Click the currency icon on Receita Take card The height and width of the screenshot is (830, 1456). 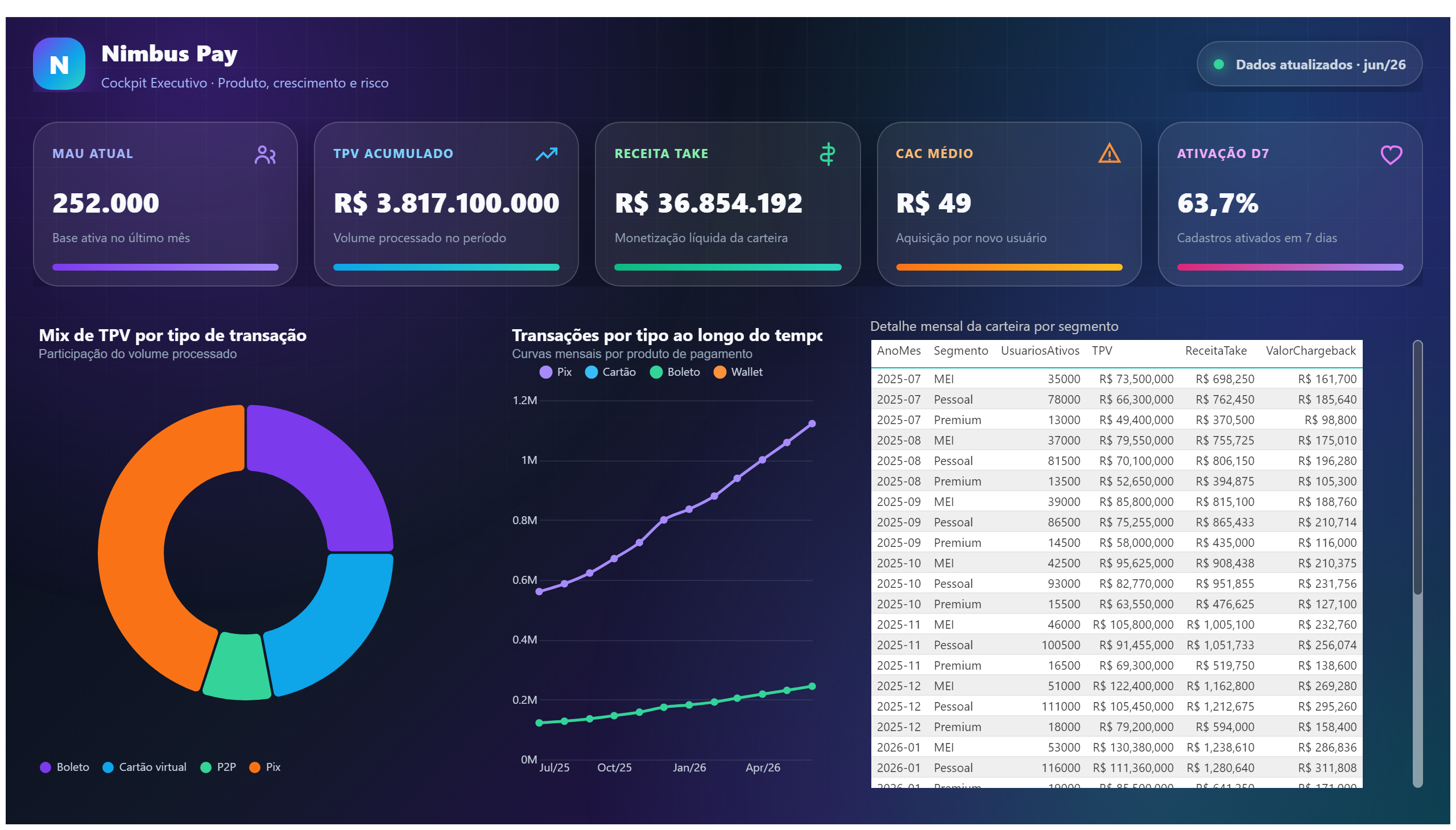click(x=827, y=154)
